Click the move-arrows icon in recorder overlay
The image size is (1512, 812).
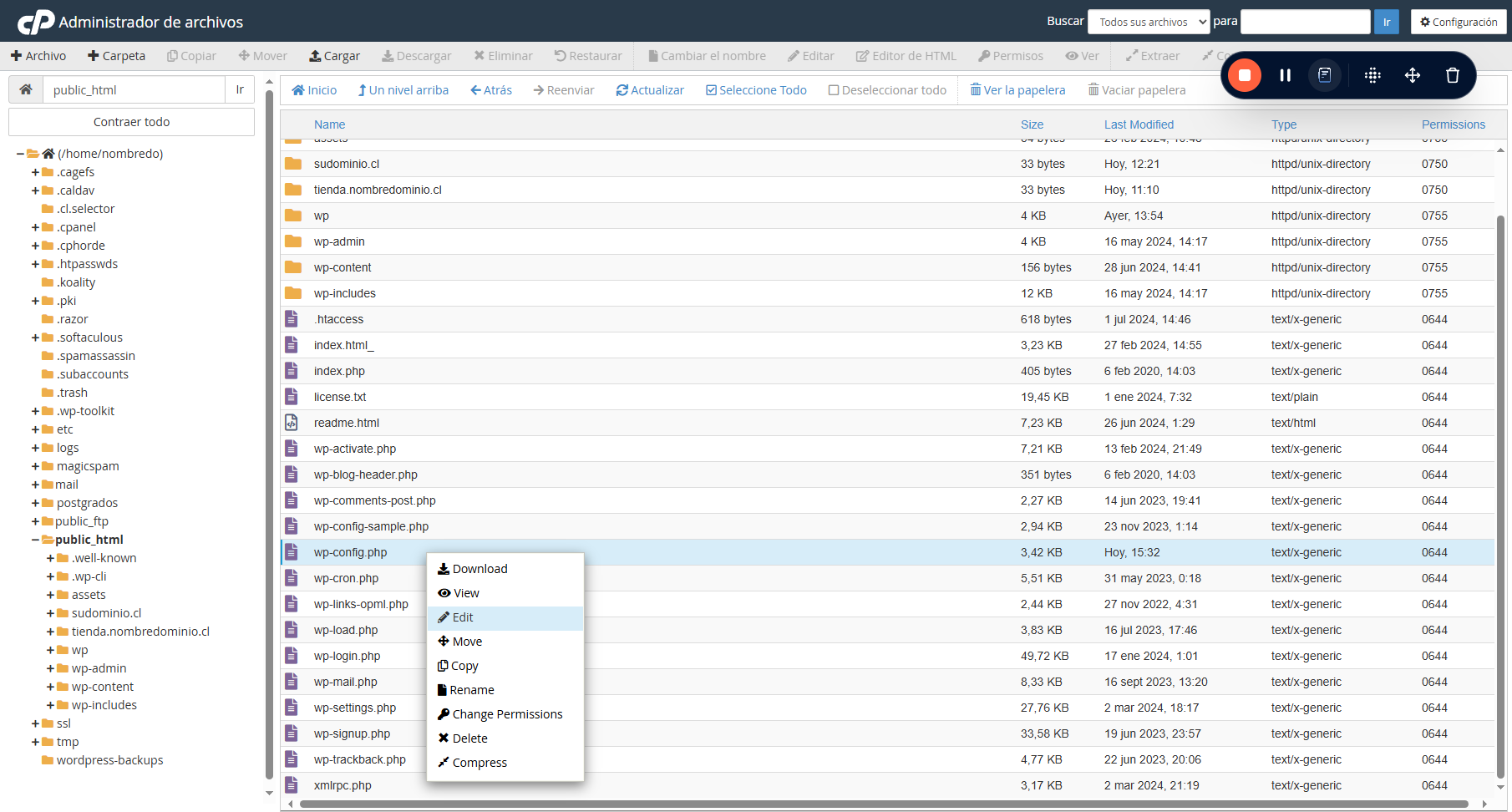[1412, 75]
